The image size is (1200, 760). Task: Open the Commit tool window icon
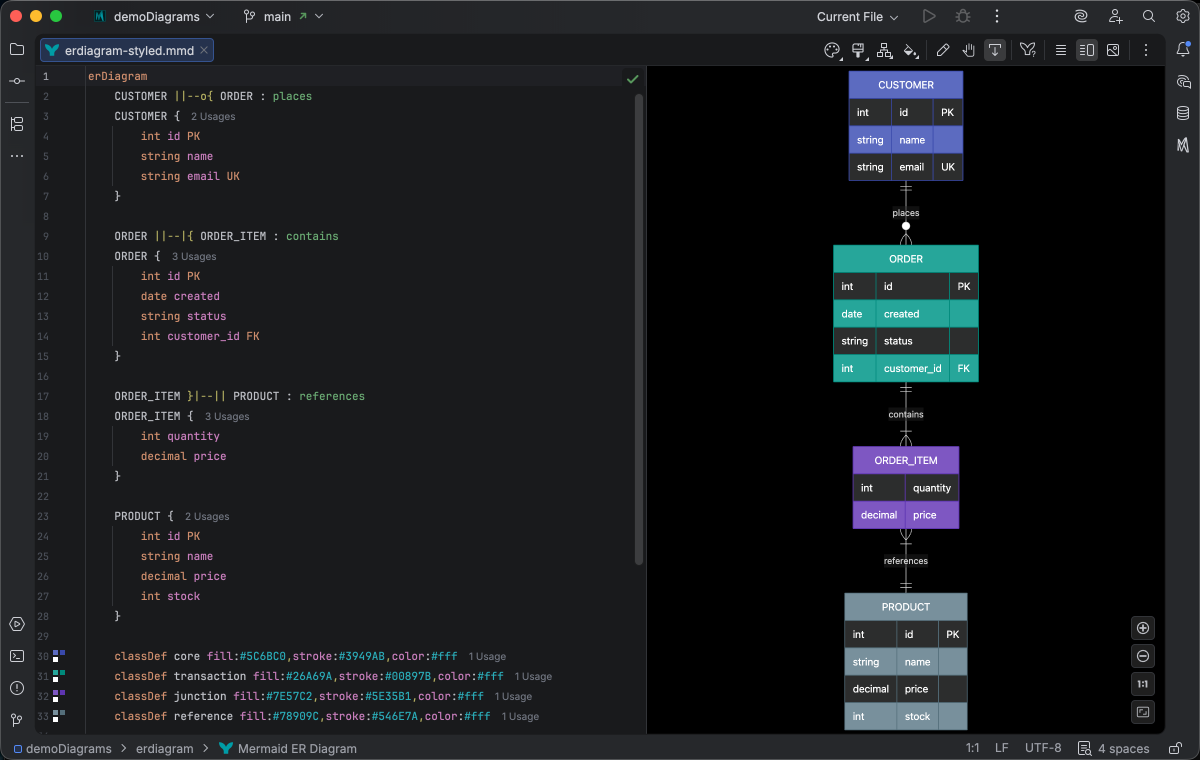(x=17, y=81)
